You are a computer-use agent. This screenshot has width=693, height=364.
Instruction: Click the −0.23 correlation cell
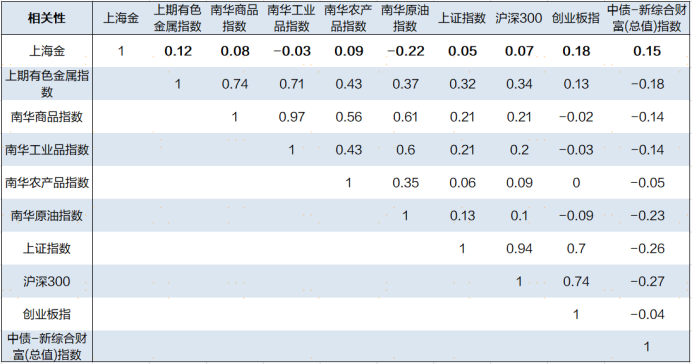pos(647,216)
